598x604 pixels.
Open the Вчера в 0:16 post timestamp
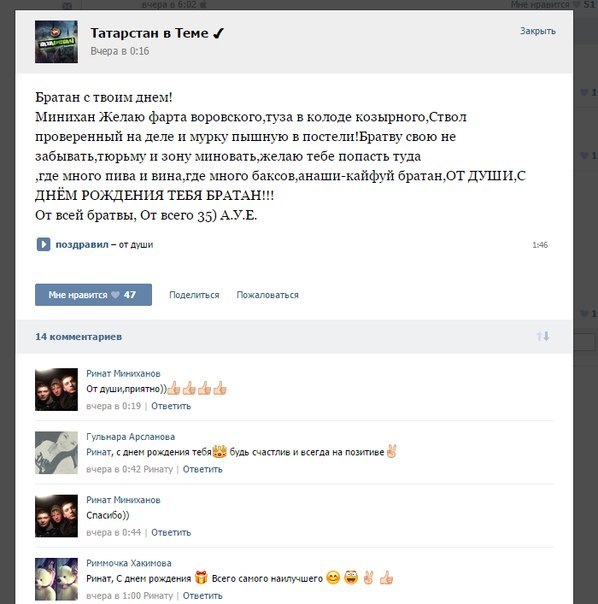tap(120, 51)
